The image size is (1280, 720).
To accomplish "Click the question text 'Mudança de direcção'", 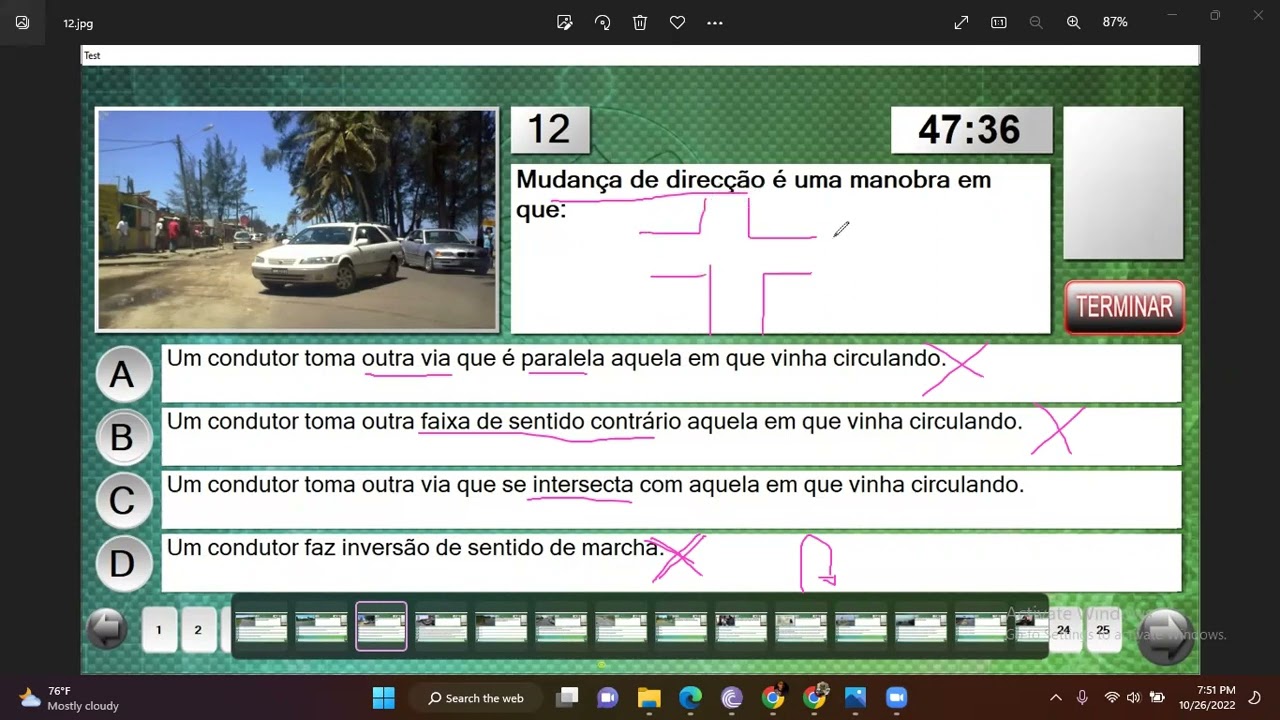I will click(640, 180).
